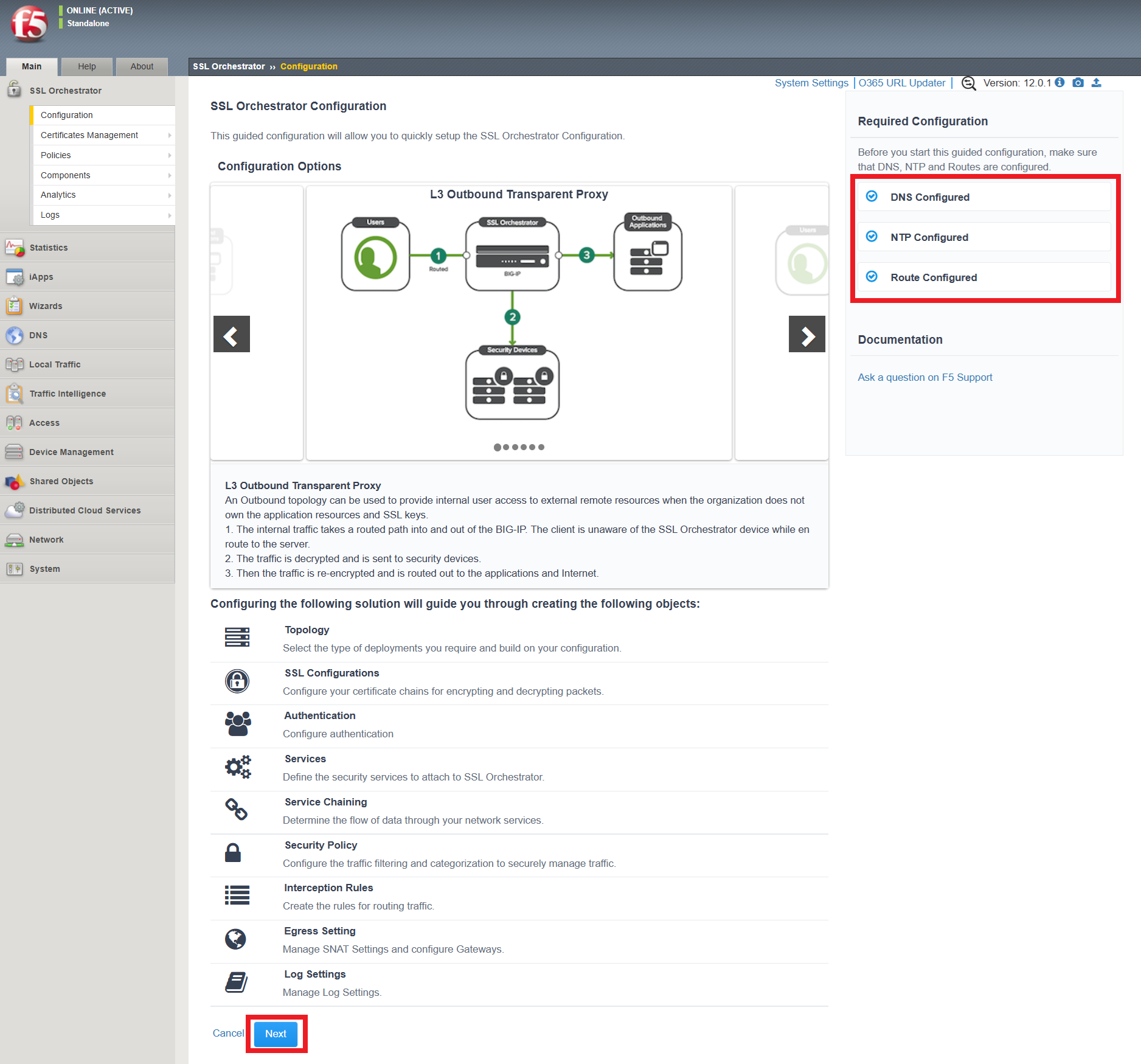1141x1064 pixels.
Task: Expand the Logs submenu arrow
Action: 170,215
